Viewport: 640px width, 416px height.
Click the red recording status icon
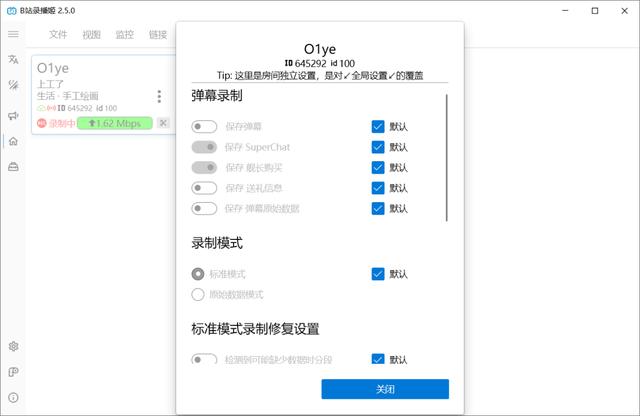pyautogui.click(x=42, y=123)
